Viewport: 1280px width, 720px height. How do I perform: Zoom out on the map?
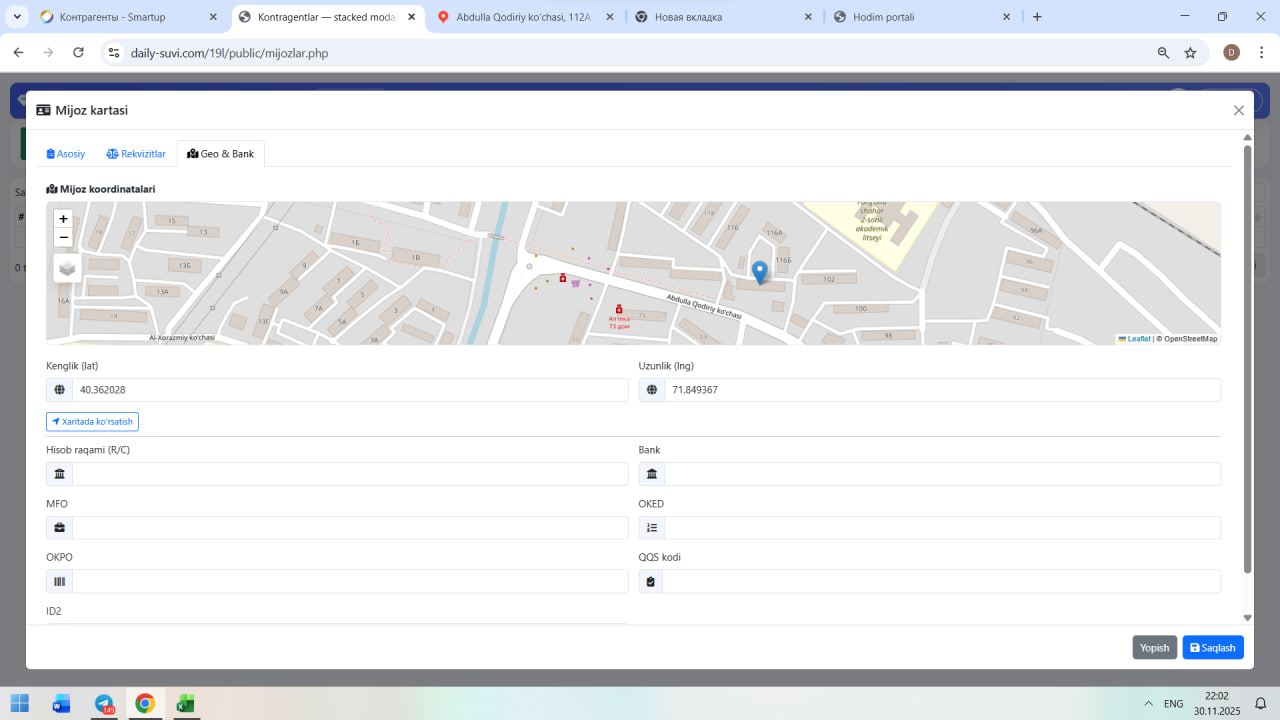click(64, 237)
